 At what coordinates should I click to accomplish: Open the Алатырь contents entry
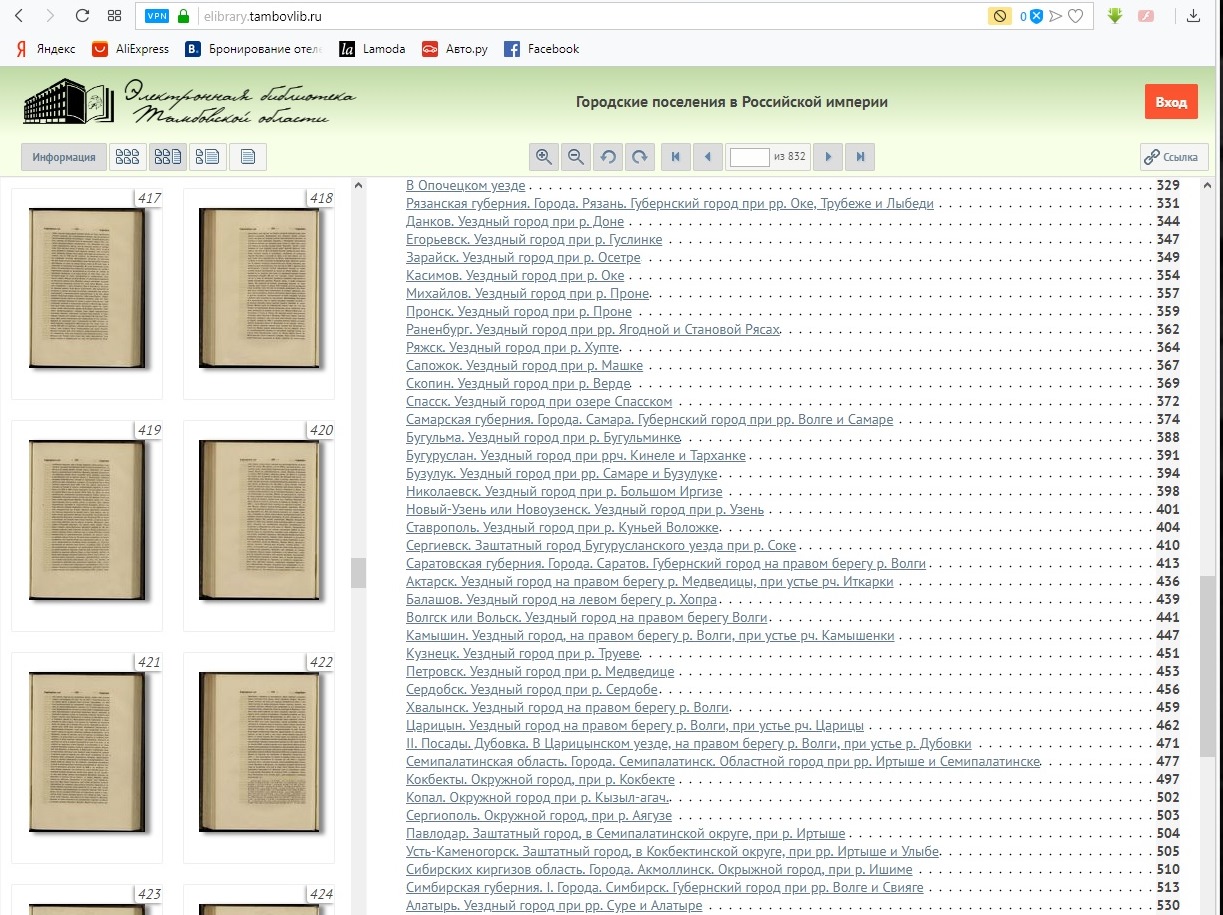click(x=554, y=906)
